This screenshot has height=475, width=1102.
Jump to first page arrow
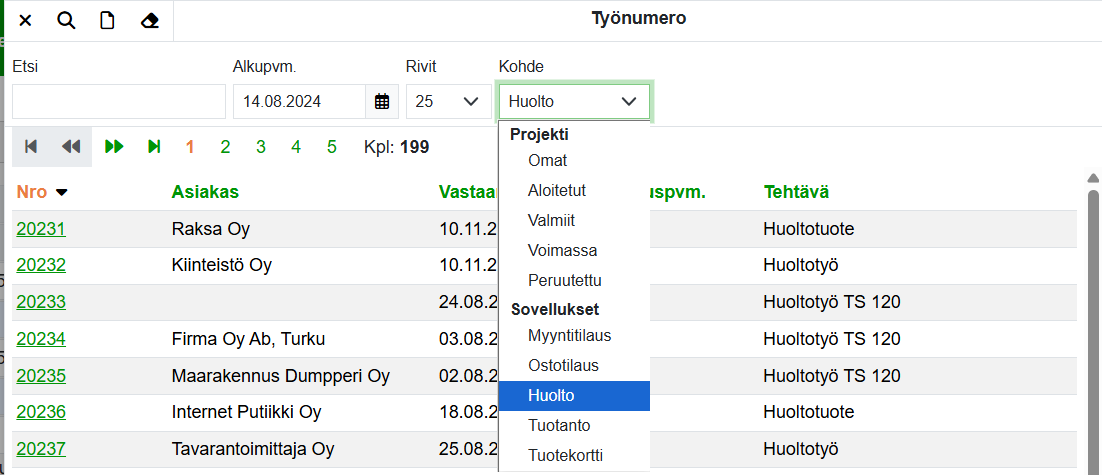(31, 147)
